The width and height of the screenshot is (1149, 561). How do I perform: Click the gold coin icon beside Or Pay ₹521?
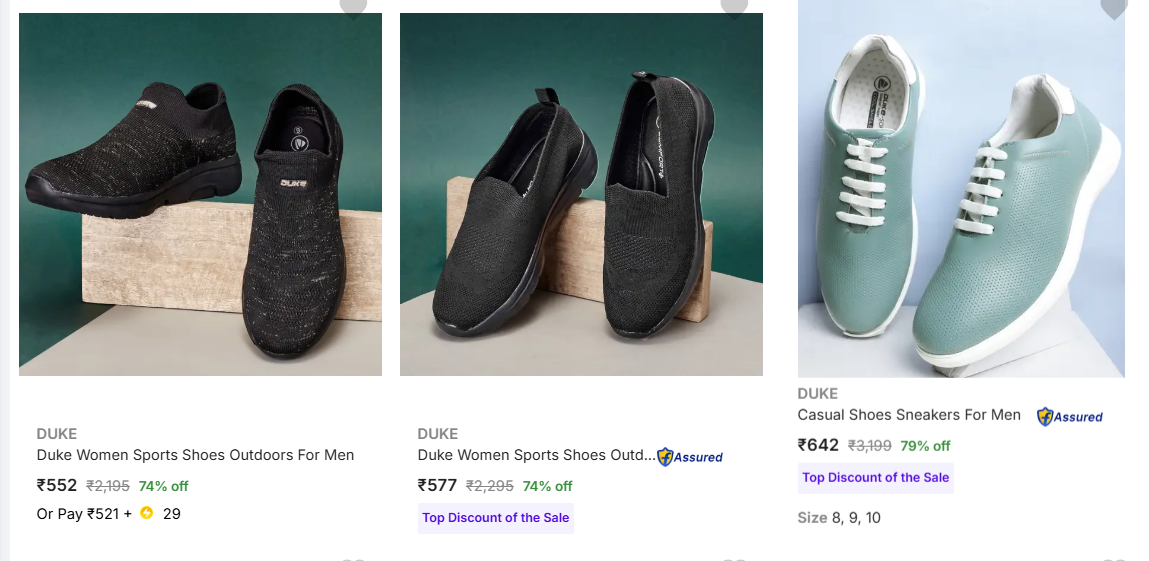147,514
